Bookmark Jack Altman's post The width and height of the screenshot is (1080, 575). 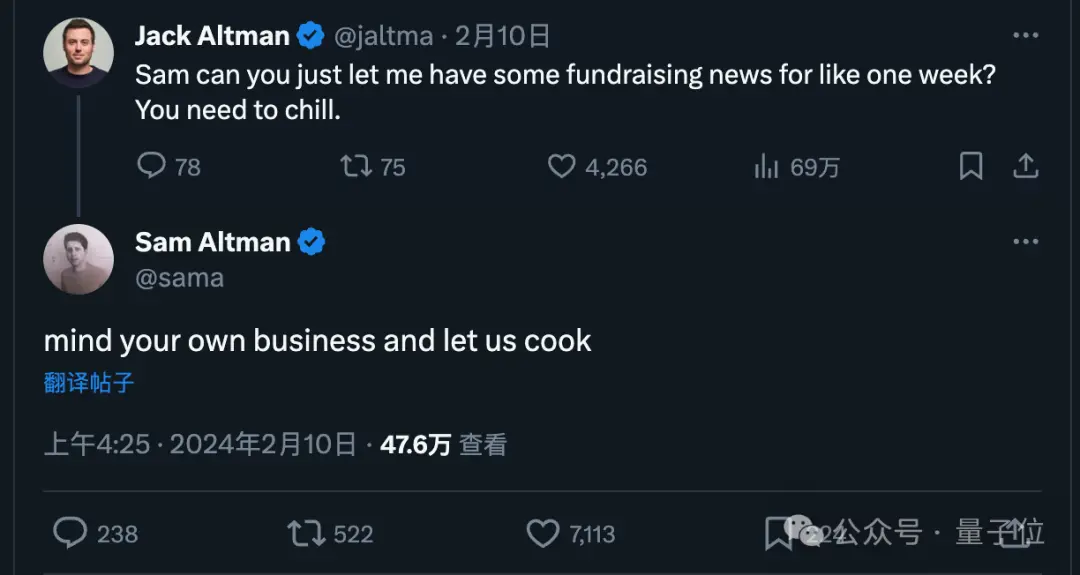[x=971, y=166]
